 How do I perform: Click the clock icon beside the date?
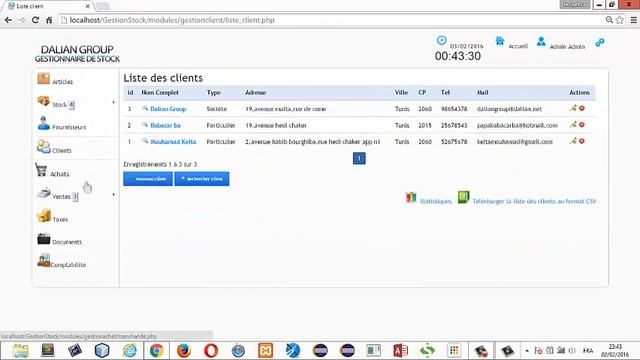coord(441,40)
